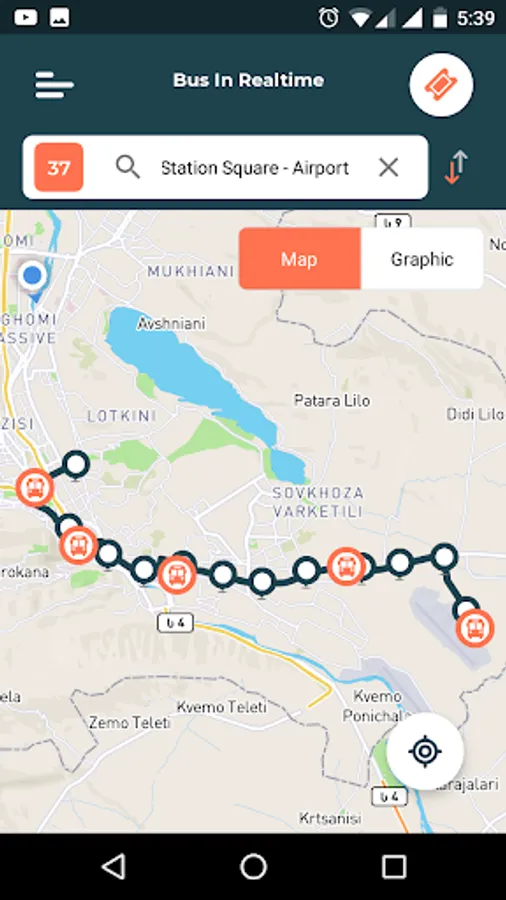Image resolution: width=506 pixels, height=900 pixels.
Task: Tap the orange 37 route number badge
Action: [x=59, y=168]
